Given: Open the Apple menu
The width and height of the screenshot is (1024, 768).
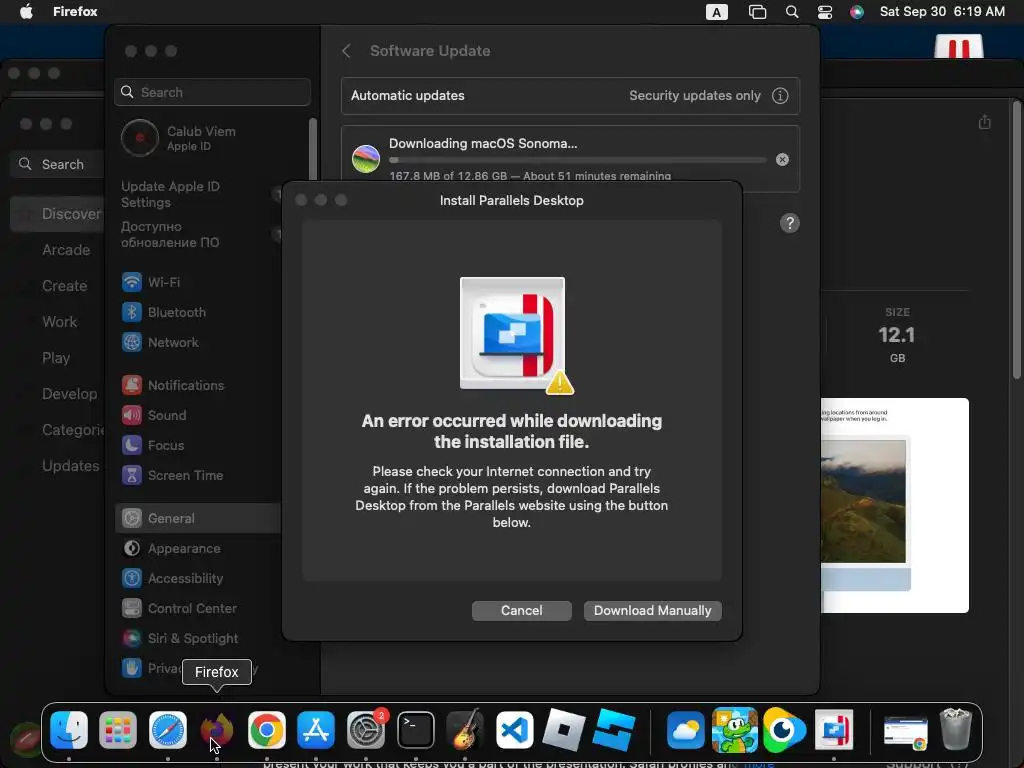Looking at the screenshot, I should click(x=26, y=11).
